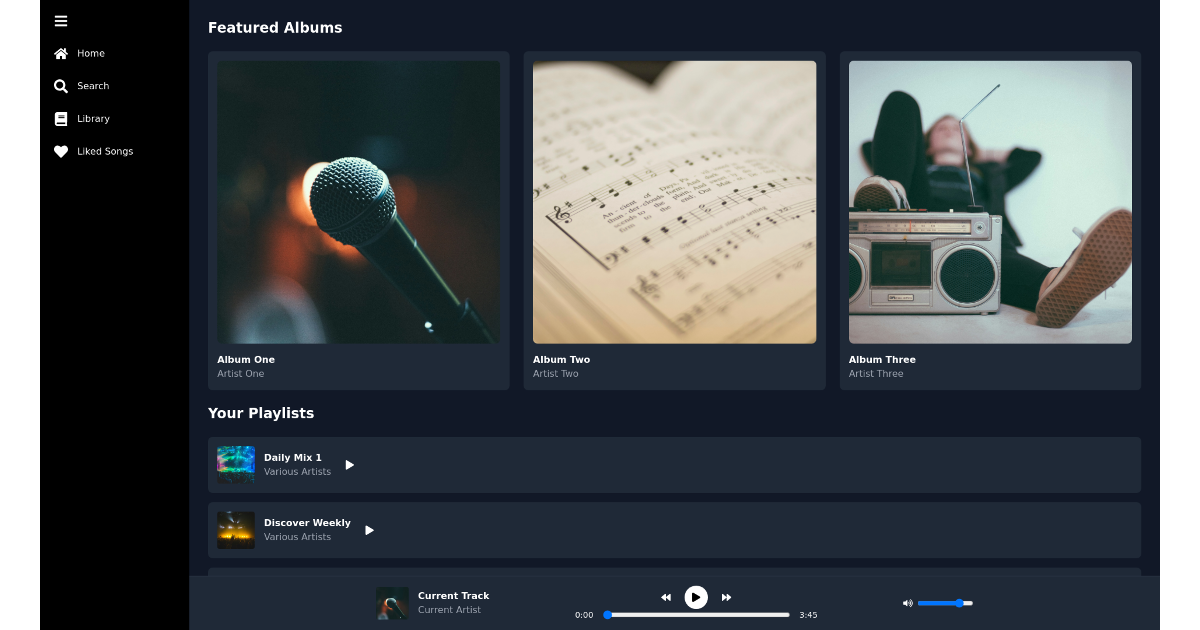Mute audio using the speaker icon
The width and height of the screenshot is (1200, 630).
click(x=907, y=603)
